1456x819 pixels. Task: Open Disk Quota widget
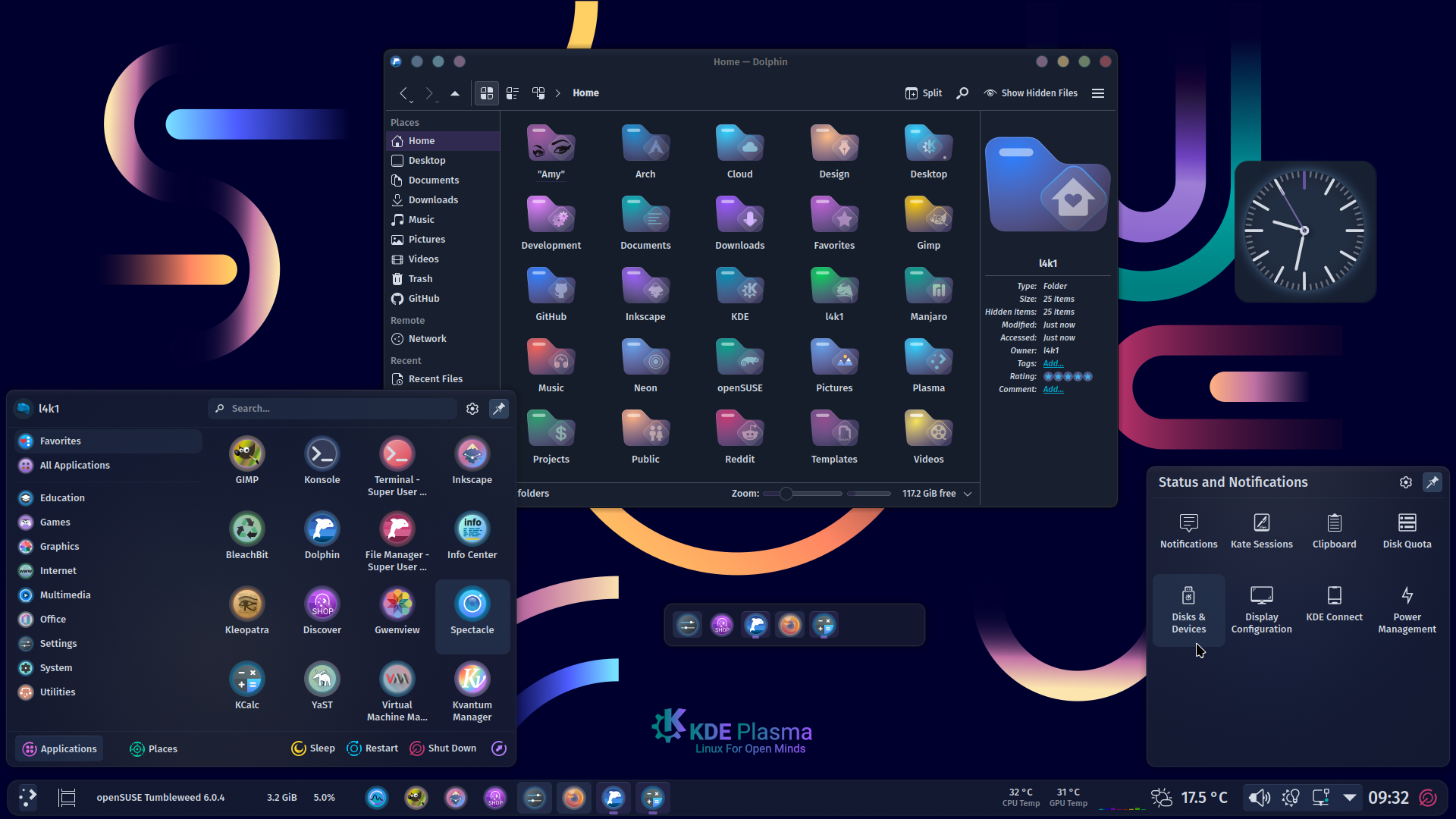1407,531
